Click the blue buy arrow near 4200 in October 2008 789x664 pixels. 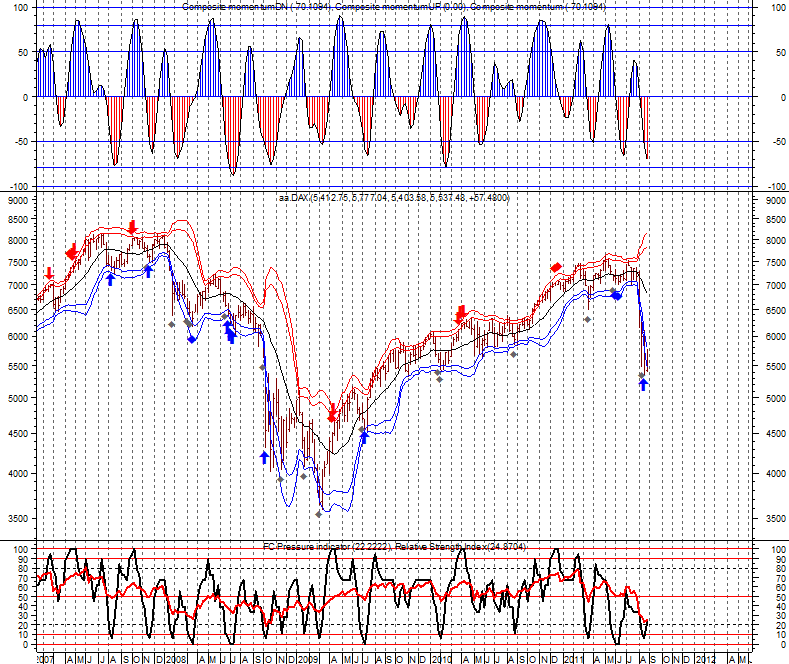[265, 457]
